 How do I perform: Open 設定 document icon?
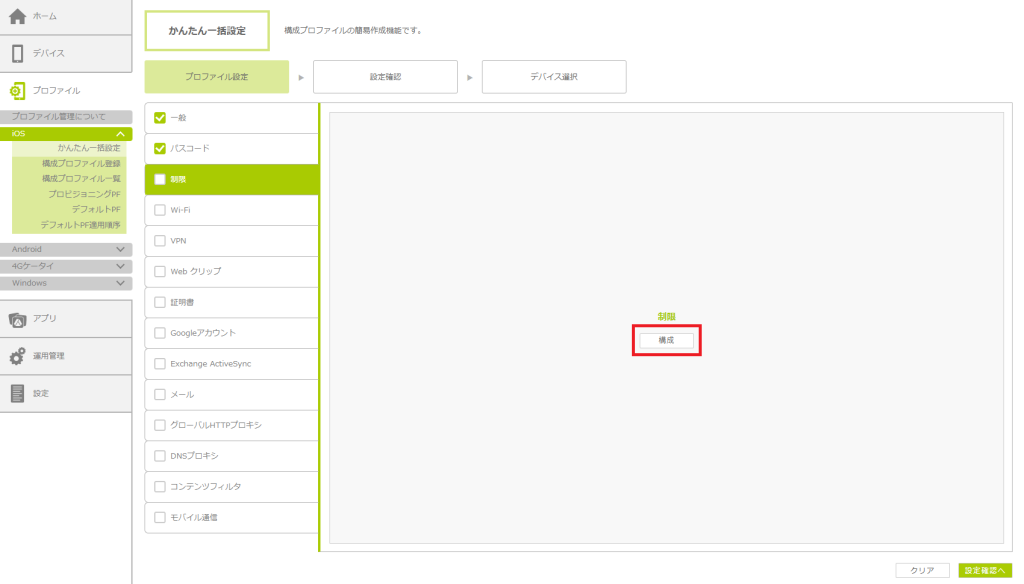pyautogui.click(x=17, y=393)
